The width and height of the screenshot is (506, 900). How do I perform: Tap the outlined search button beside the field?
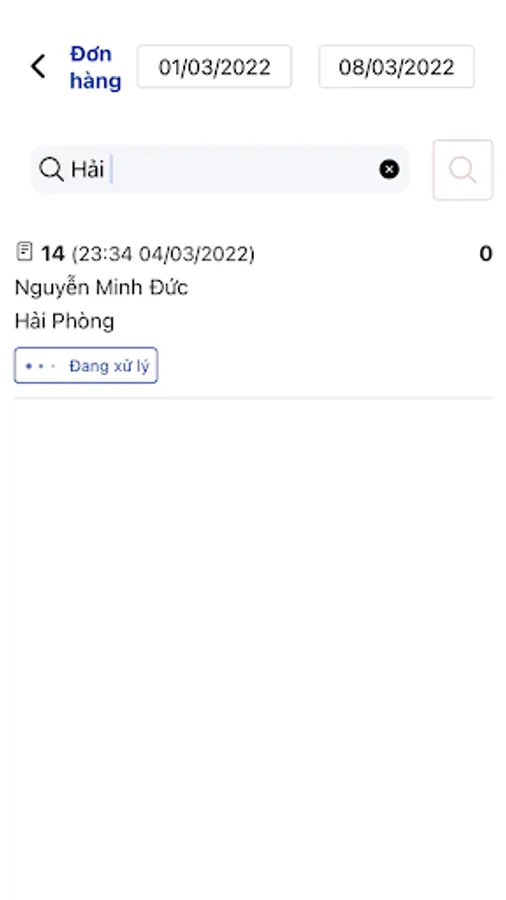tap(462, 170)
